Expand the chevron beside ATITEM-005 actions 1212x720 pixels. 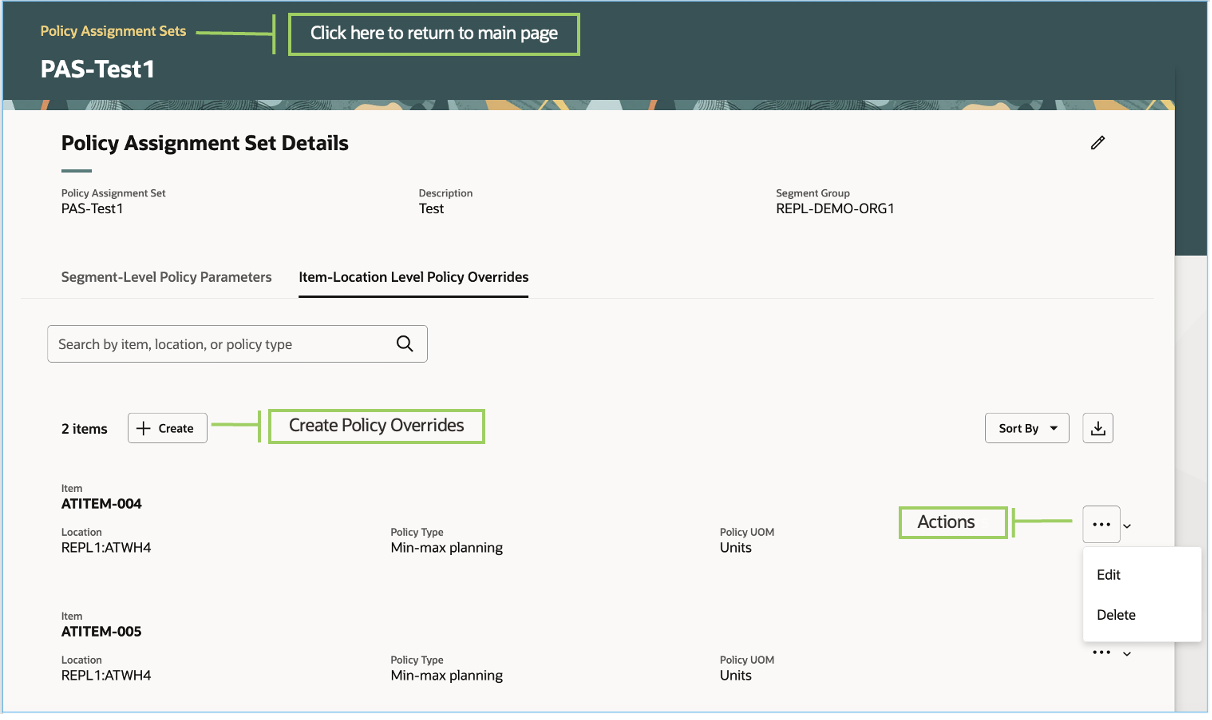tap(1125, 652)
